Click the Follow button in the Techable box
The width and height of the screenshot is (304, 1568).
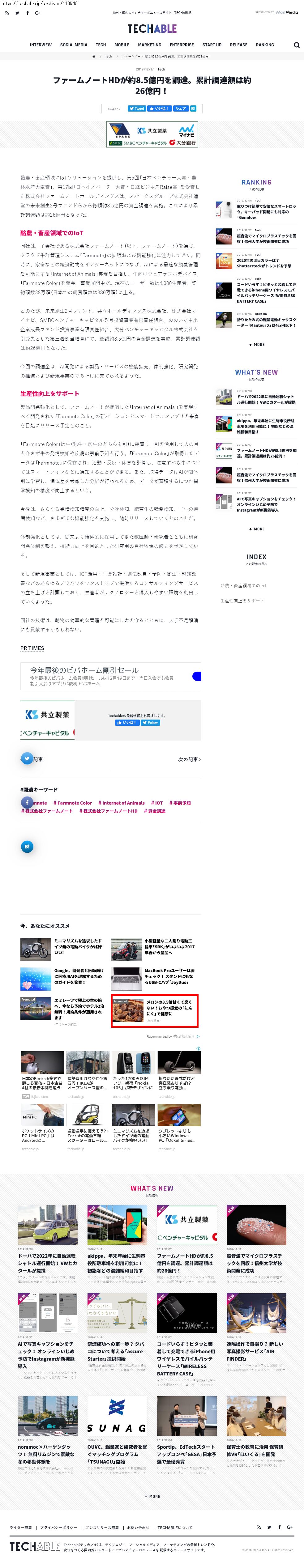click(151, 723)
